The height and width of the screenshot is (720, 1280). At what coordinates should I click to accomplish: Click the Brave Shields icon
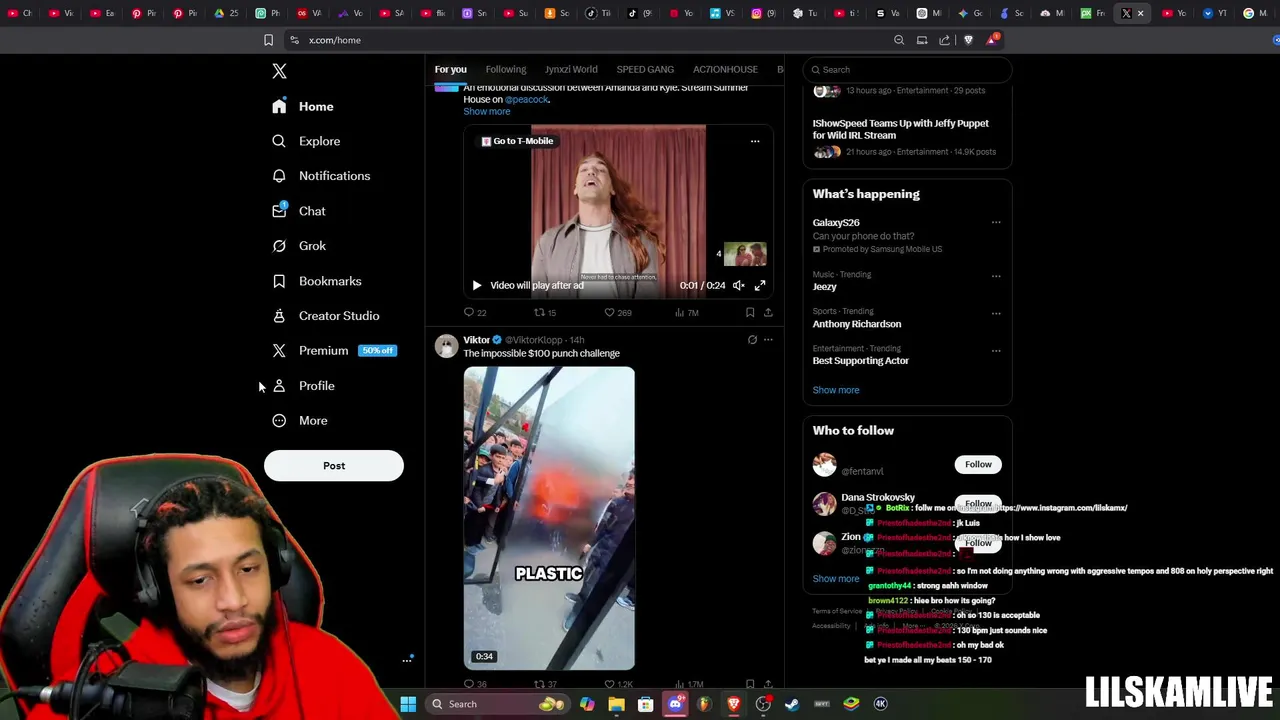(x=968, y=40)
